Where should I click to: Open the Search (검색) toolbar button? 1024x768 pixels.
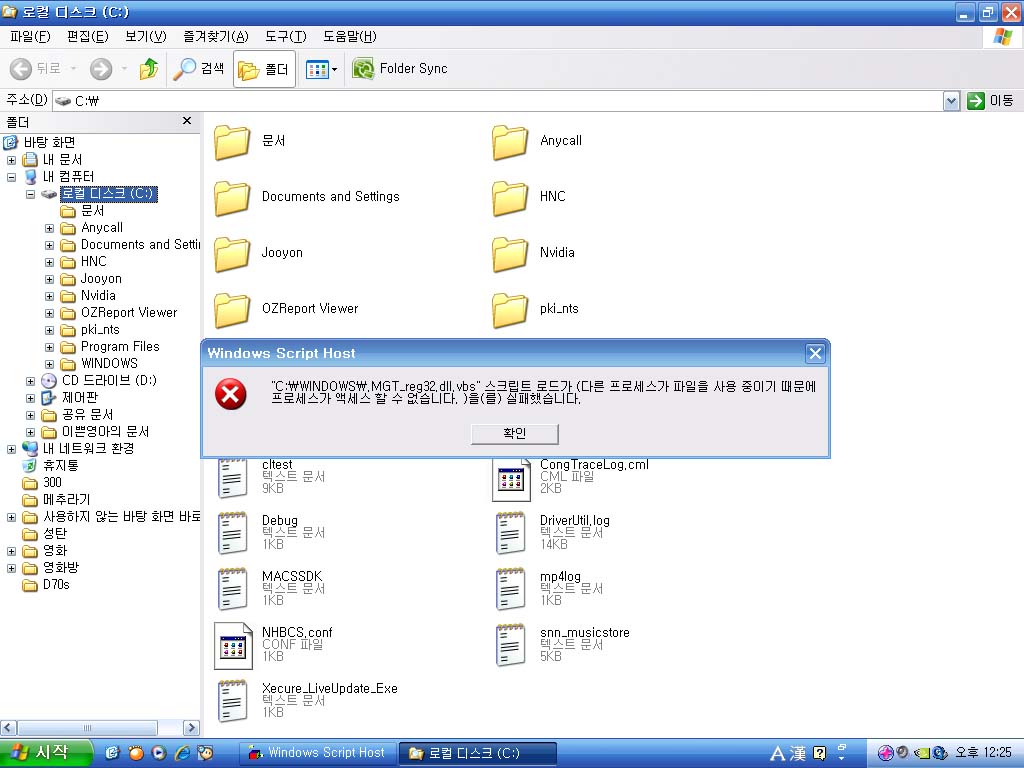(x=199, y=69)
